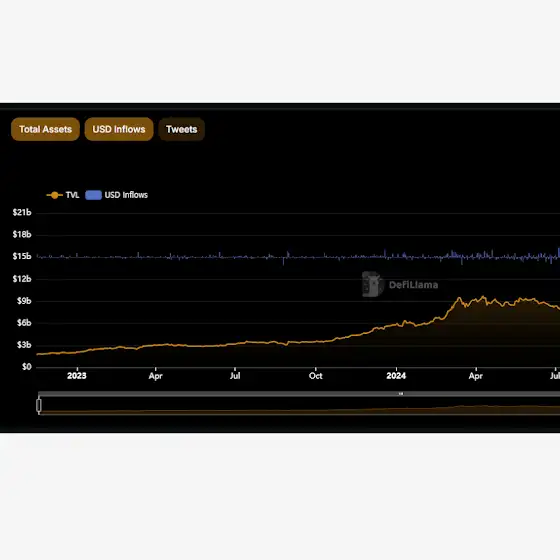Click the Oct label on the x-axis

click(x=316, y=376)
